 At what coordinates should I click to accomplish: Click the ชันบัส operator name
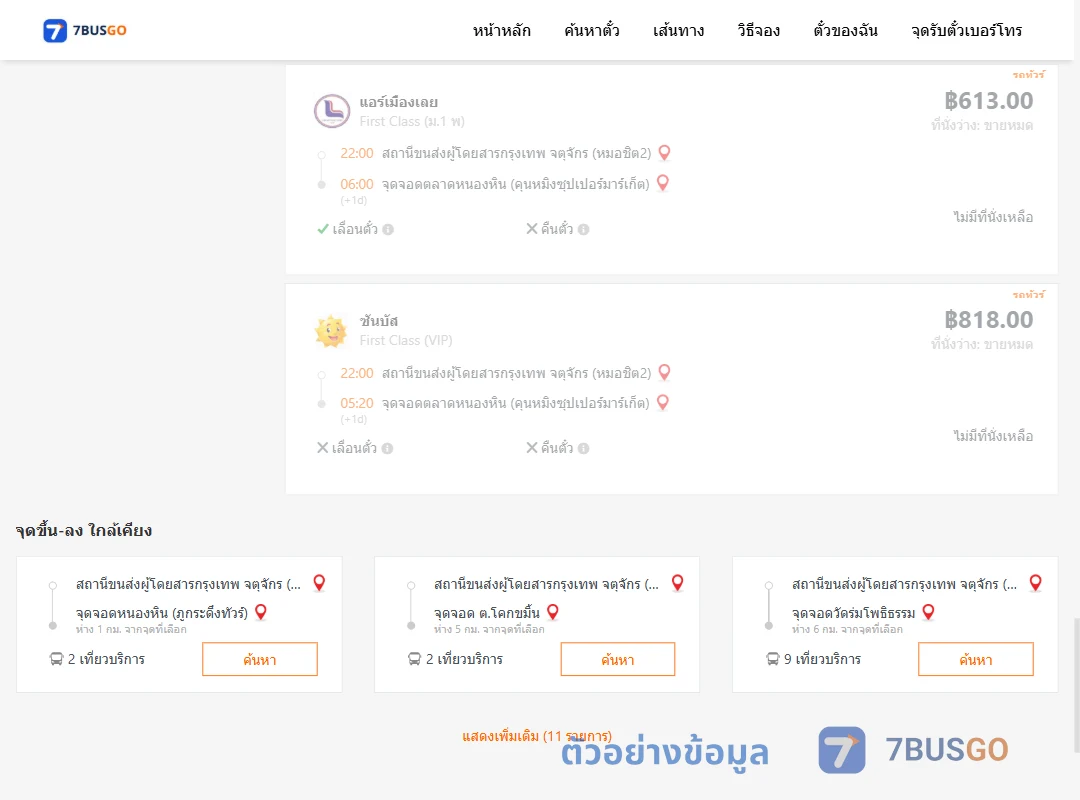pos(379,321)
